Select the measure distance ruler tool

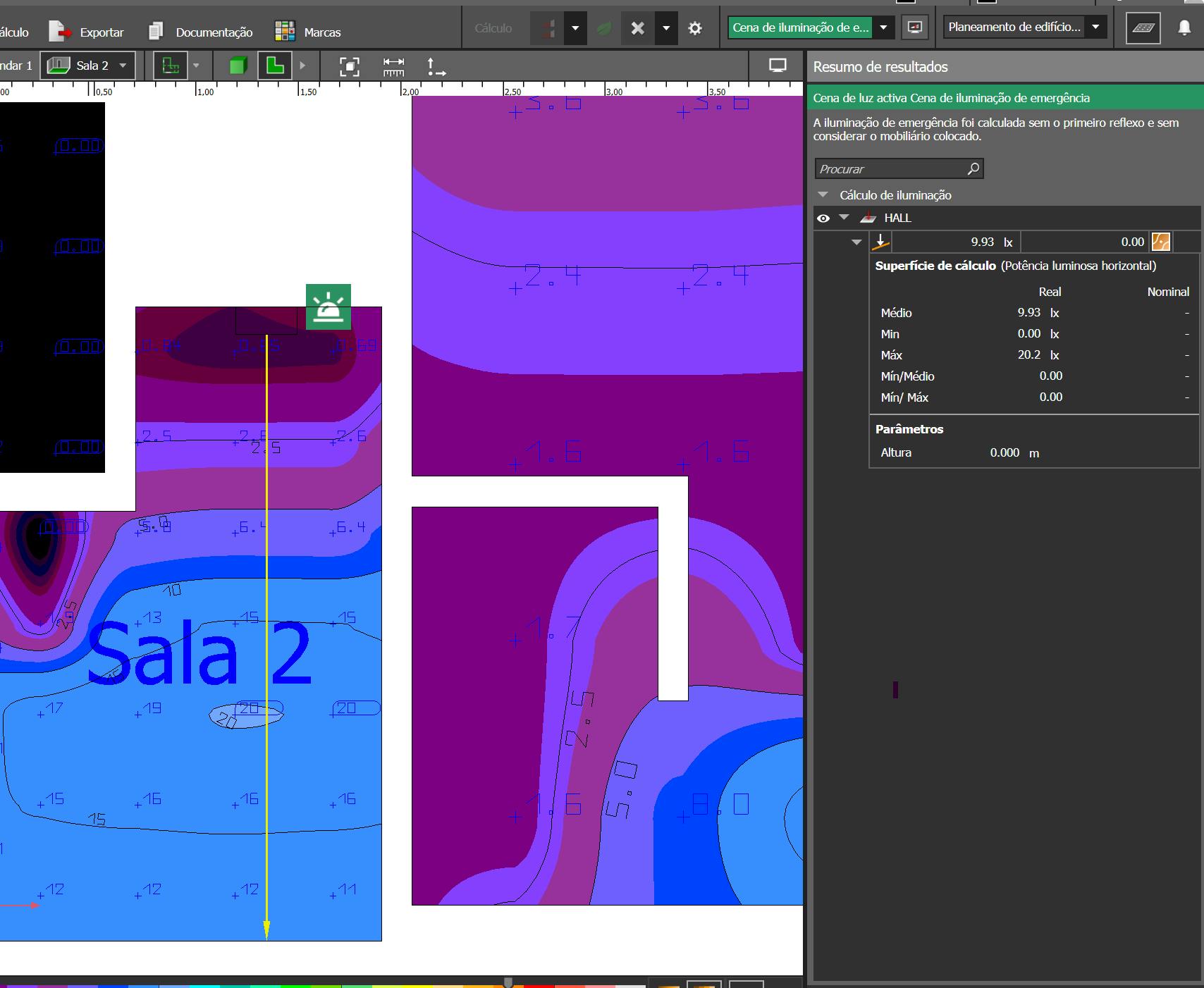393,66
